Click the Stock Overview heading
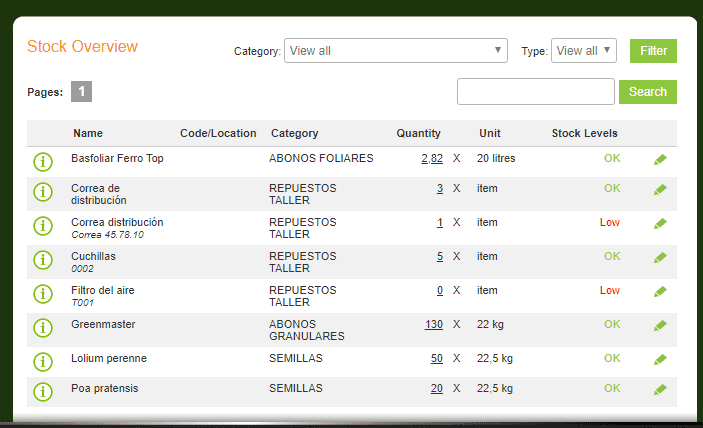This screenshot has width=703, height=428. coord(82,46)
